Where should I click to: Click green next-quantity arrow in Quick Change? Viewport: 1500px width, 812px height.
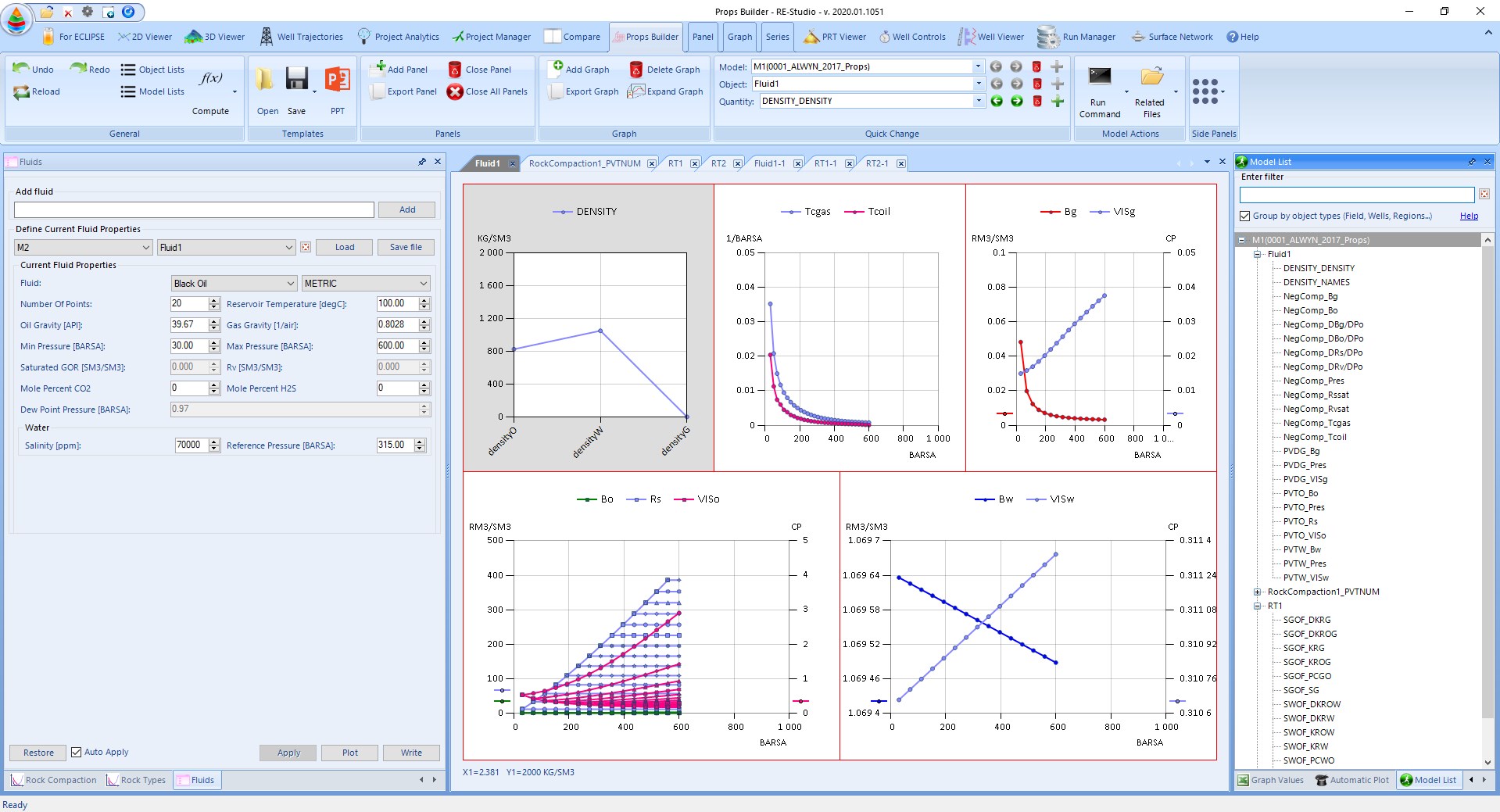[x=1016, y=101]
